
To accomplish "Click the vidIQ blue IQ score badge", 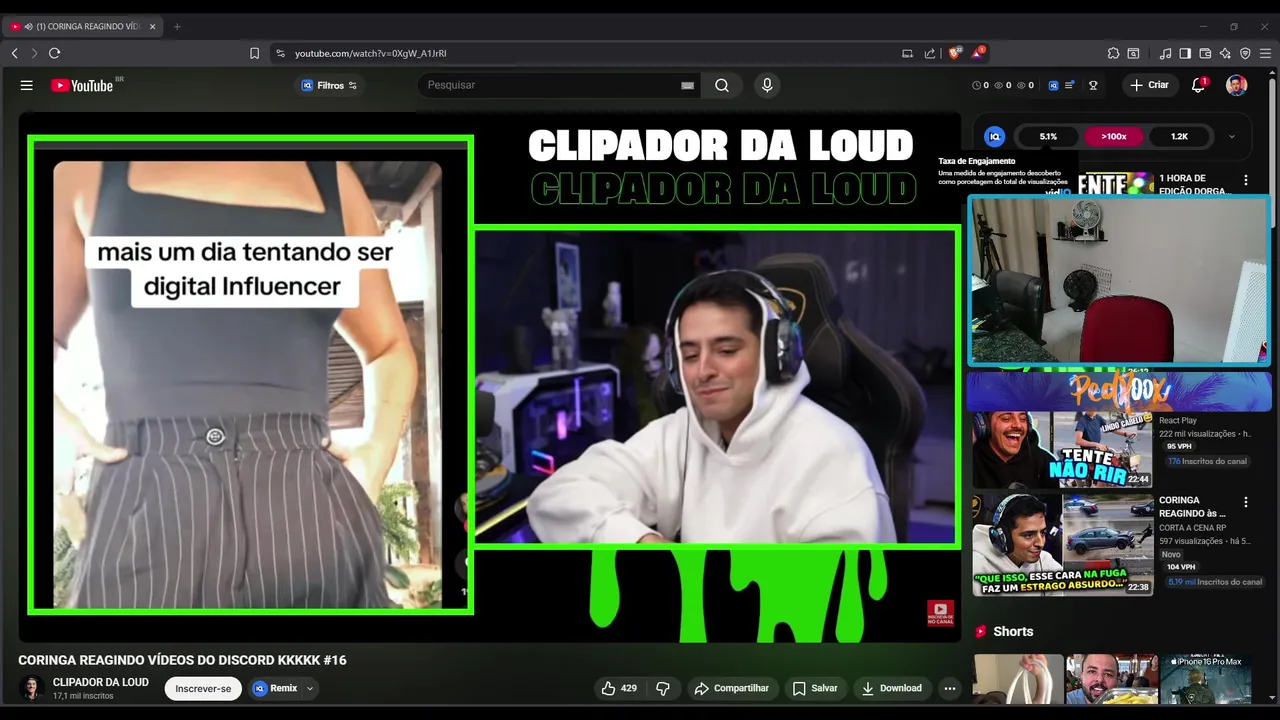I will point(994,136).
